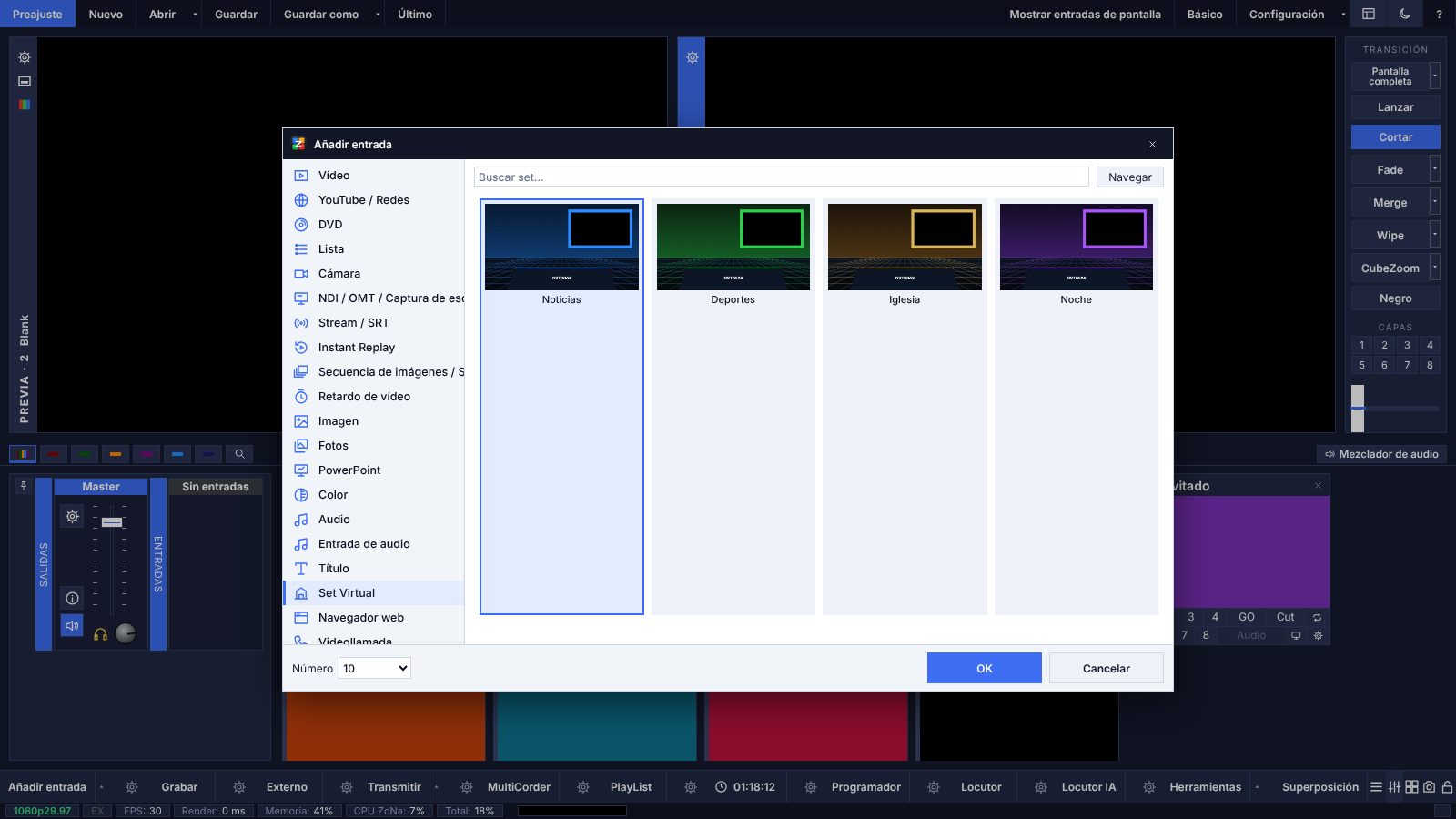The height and width of the screenshot is (819, 1456).
Task: Expand Guardar como dropdown arrow
Action: (378, 15)
